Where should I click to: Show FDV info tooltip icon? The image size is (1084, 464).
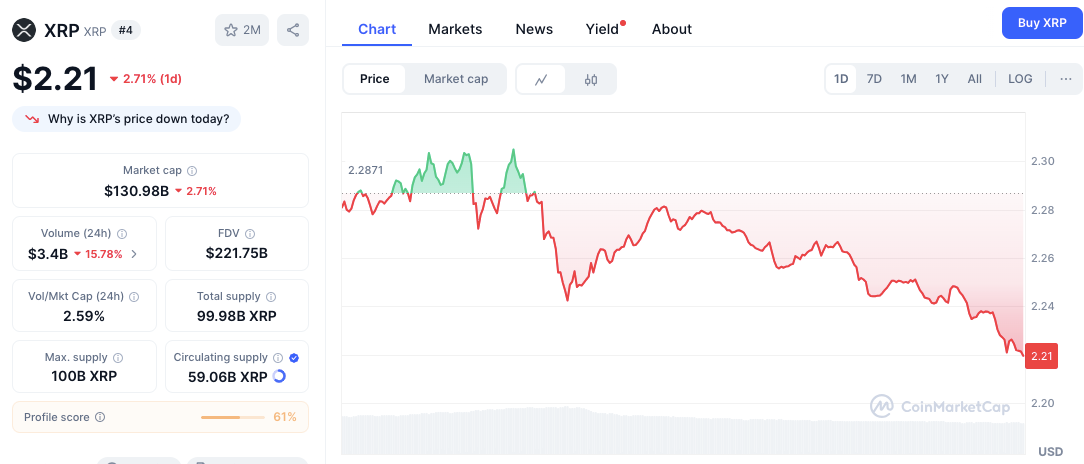250,234
